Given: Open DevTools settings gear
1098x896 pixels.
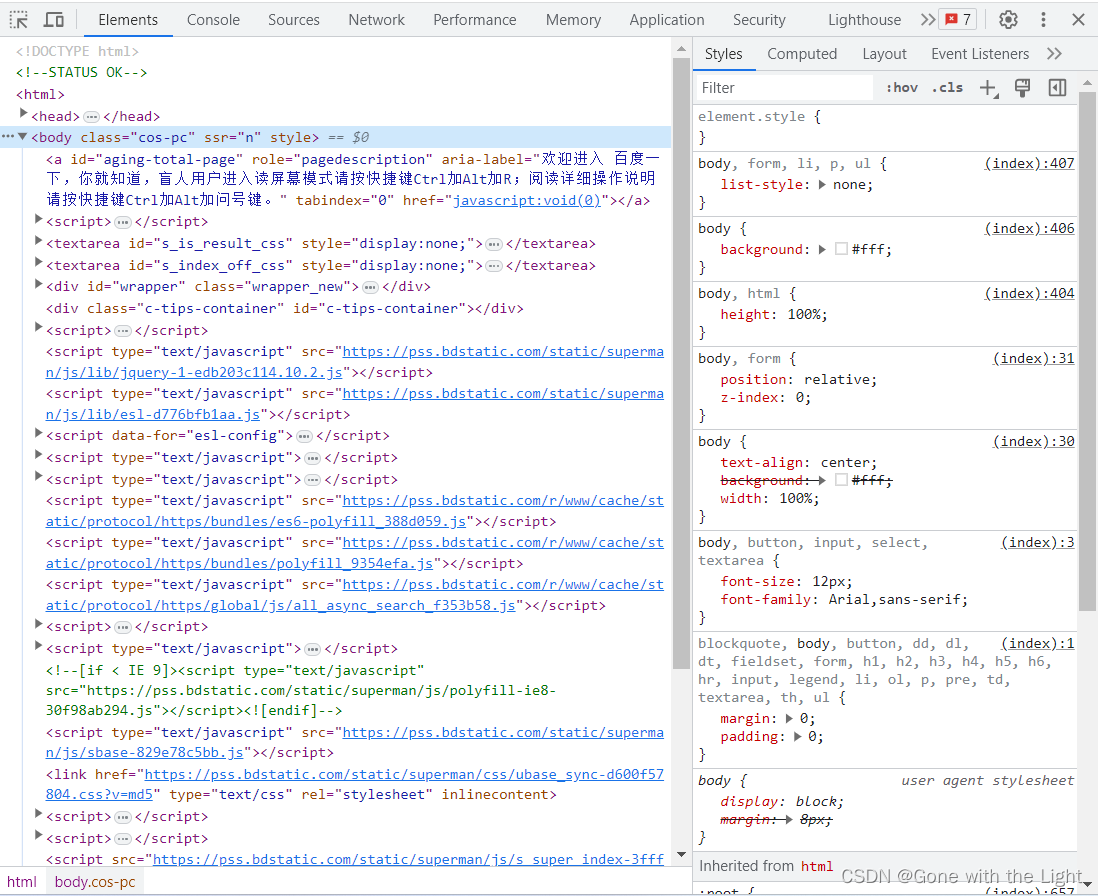Looking at the screenshot, I should point(1008,20).
